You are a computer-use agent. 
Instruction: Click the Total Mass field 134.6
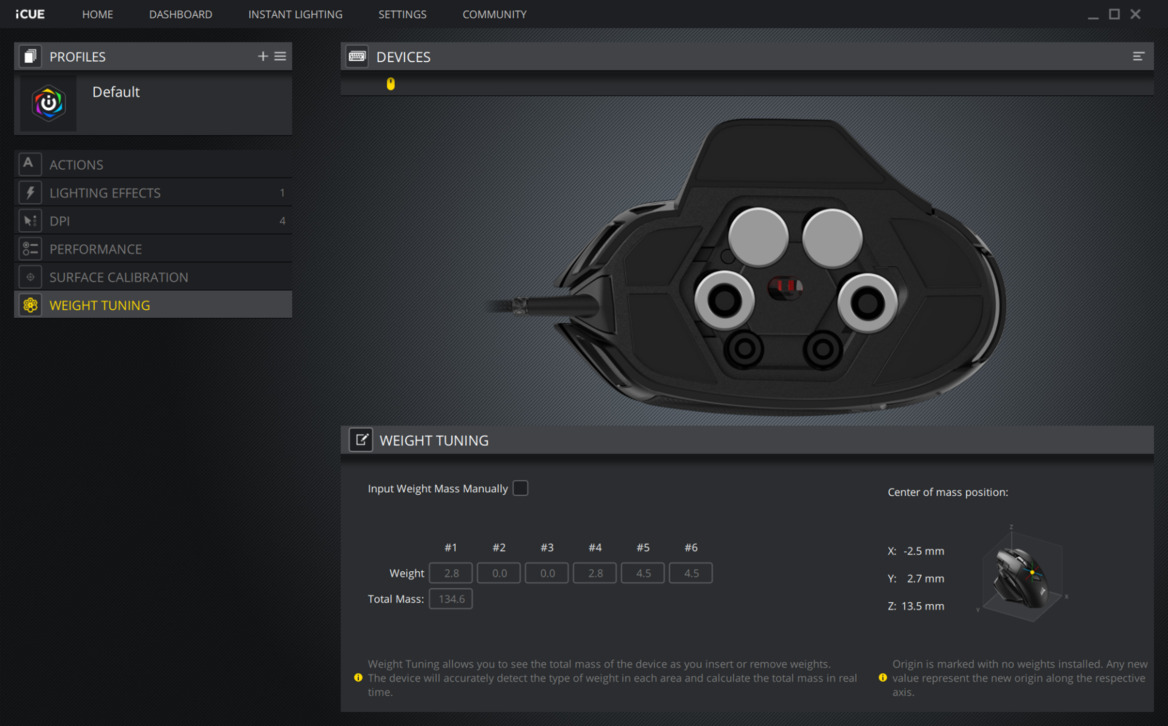(x=451, y=599)
